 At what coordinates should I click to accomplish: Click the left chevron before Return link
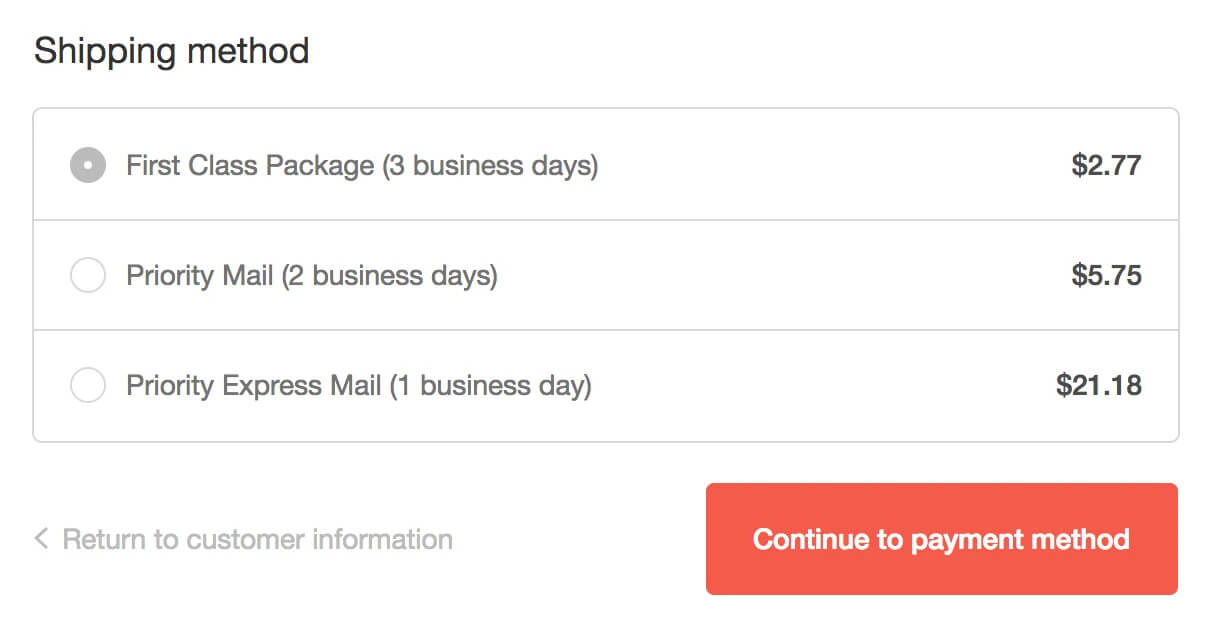click(40, 539)
